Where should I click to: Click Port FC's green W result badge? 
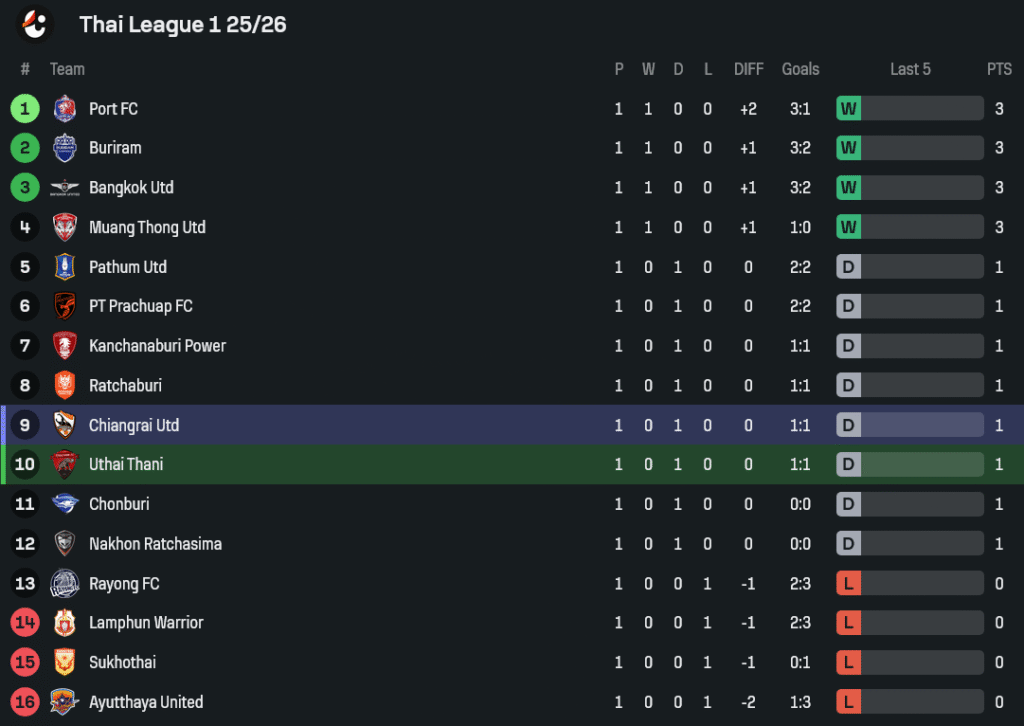click(x=848, y=108)
